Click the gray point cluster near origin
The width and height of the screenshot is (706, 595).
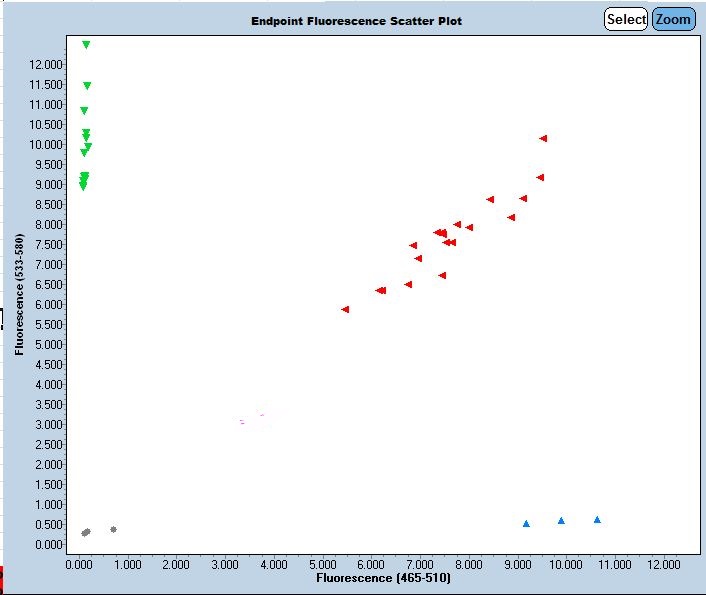tap(86, 532)
